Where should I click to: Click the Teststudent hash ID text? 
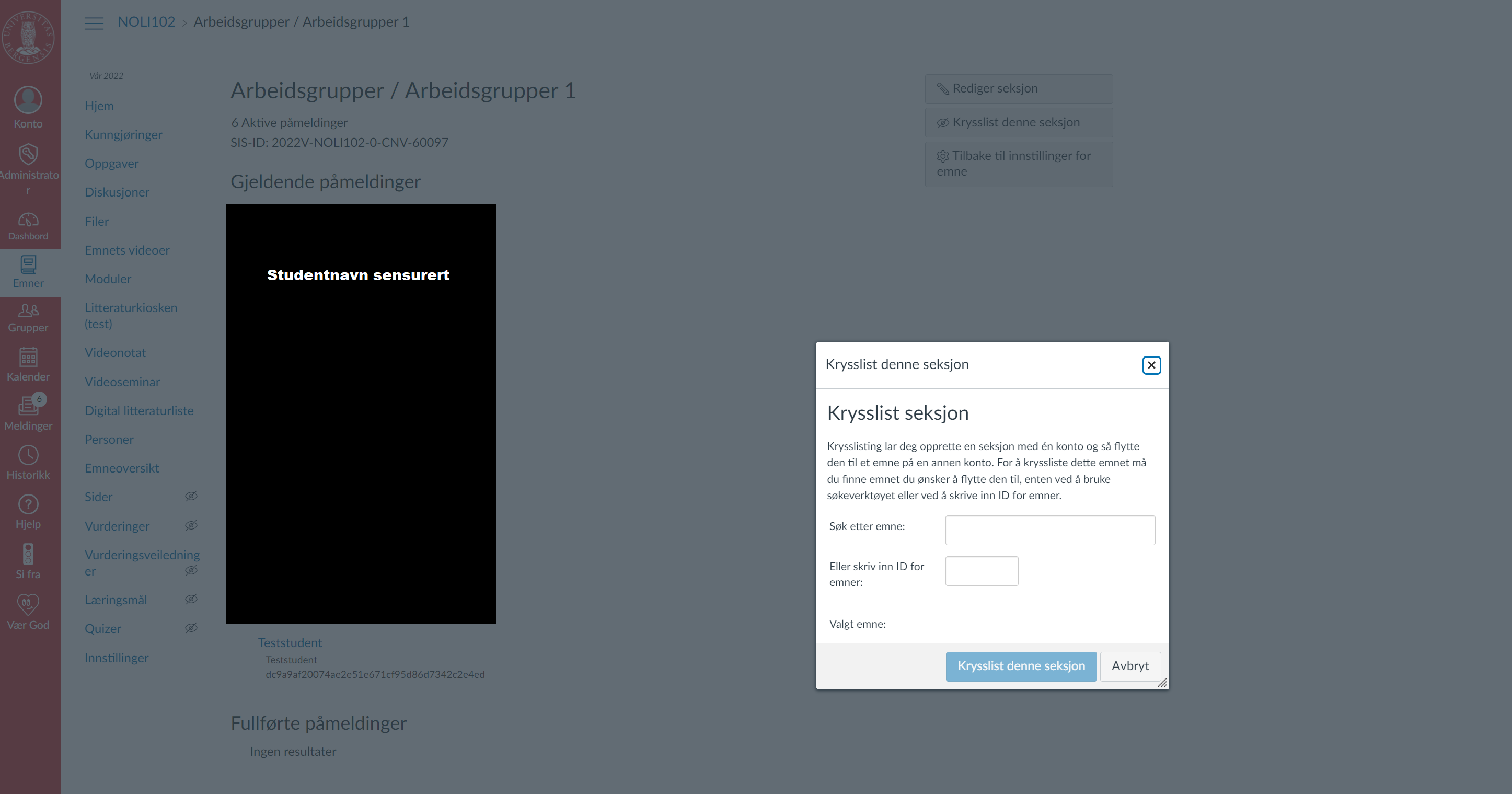(375, 674)
